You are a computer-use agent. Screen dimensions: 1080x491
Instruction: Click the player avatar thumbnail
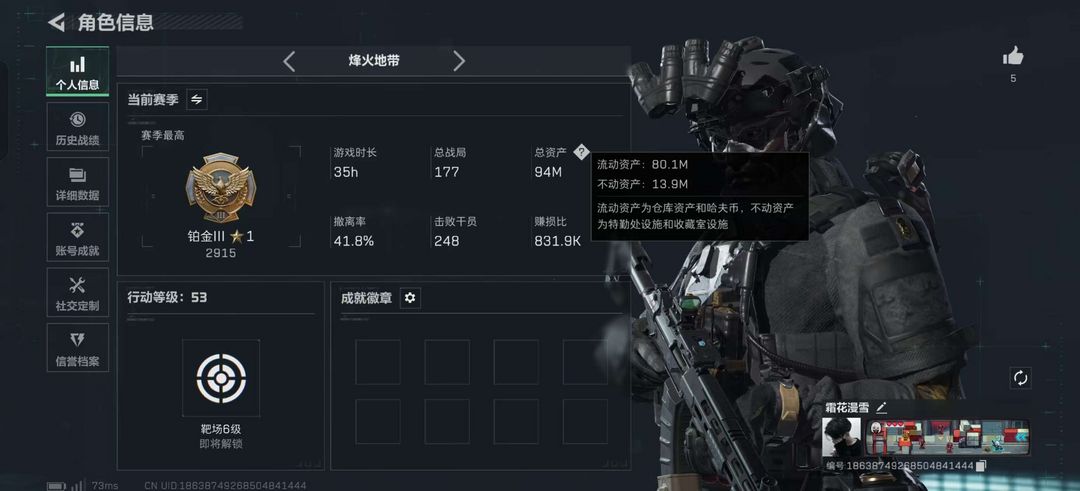tap(842, 437)
